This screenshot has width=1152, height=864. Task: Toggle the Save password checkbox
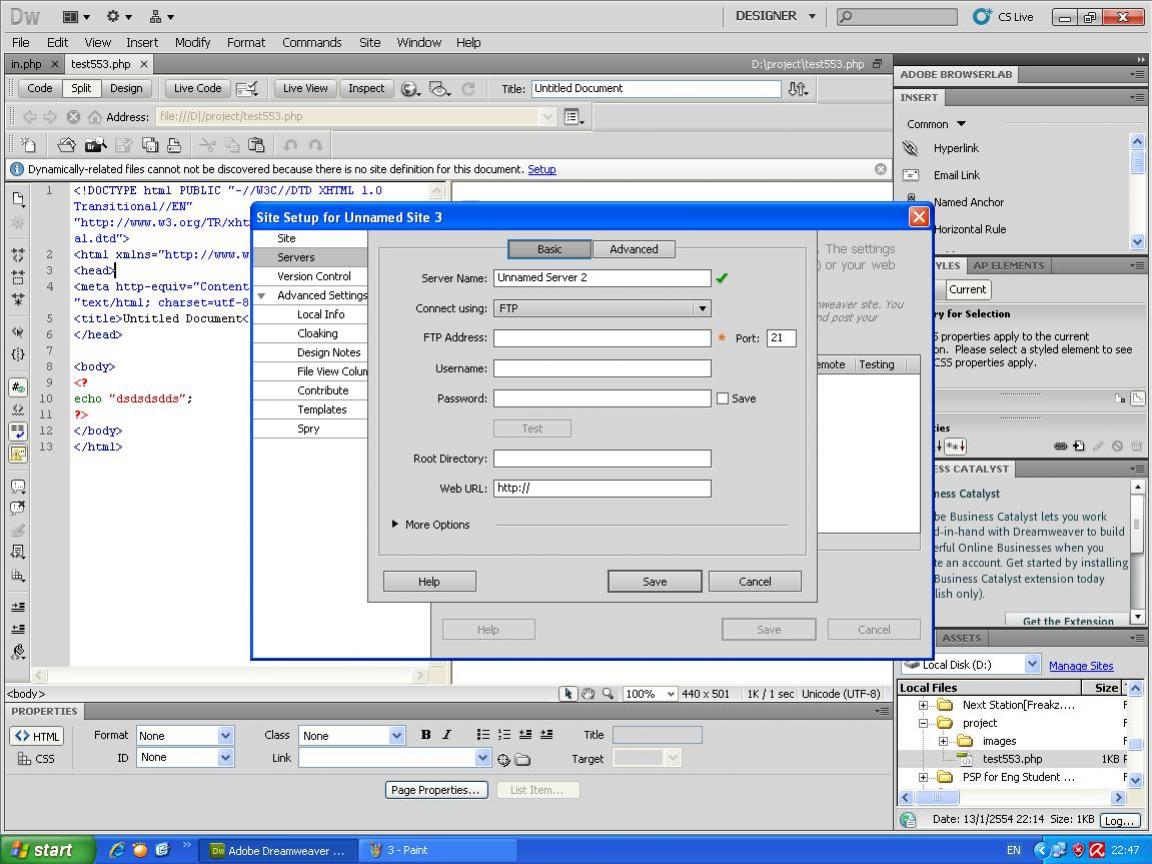coord(723,398)
